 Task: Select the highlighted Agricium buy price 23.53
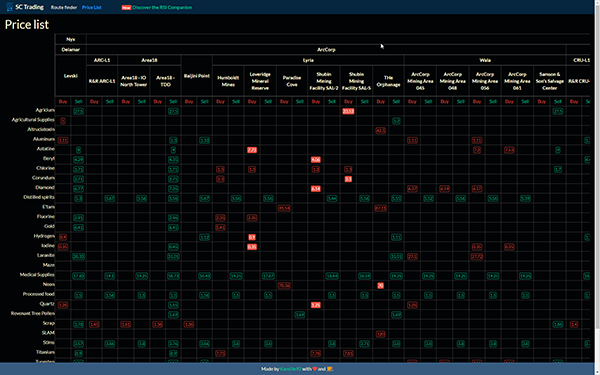tap(348, 111)
